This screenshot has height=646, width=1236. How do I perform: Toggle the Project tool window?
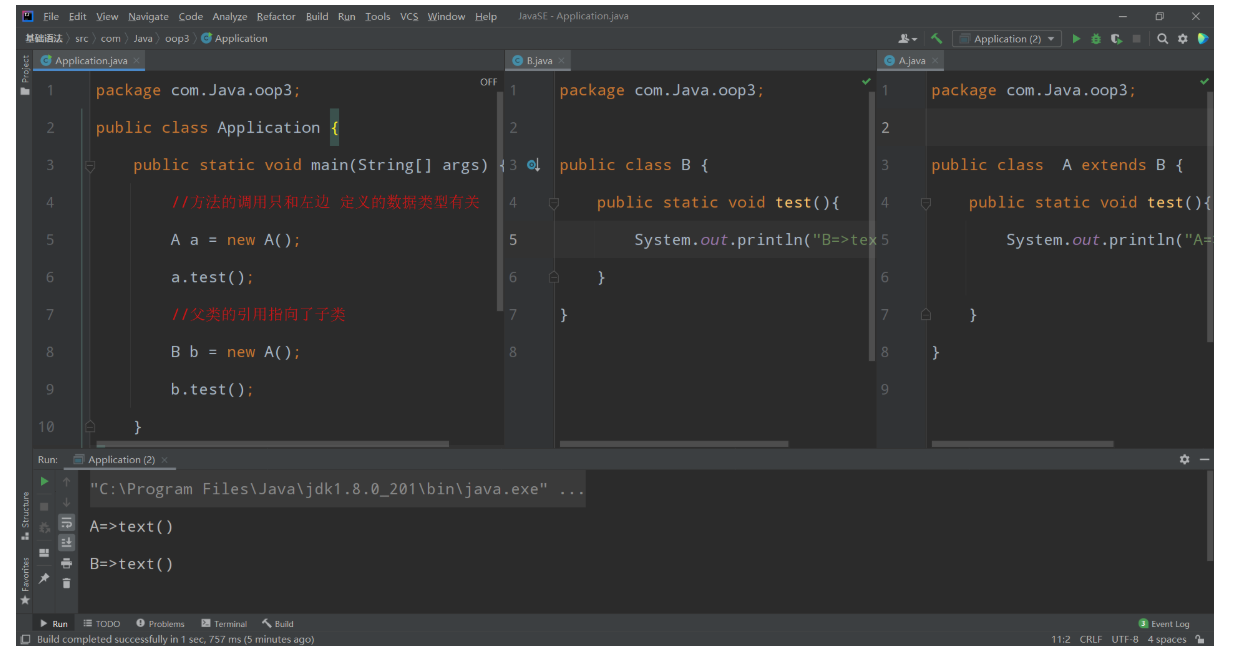(x=25, y=76)
